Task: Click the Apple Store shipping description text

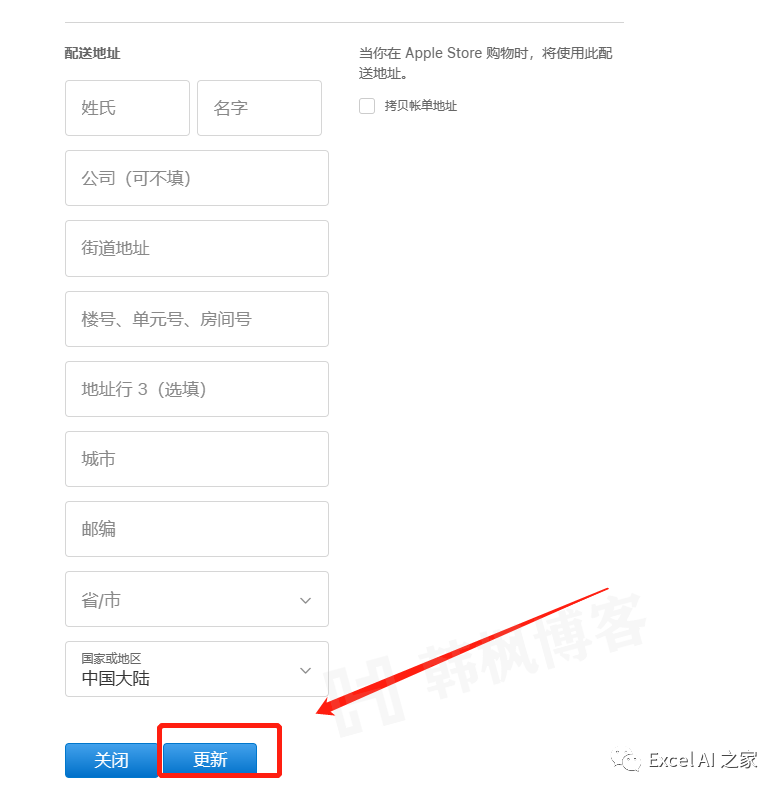Action: [x=486, y=63]
